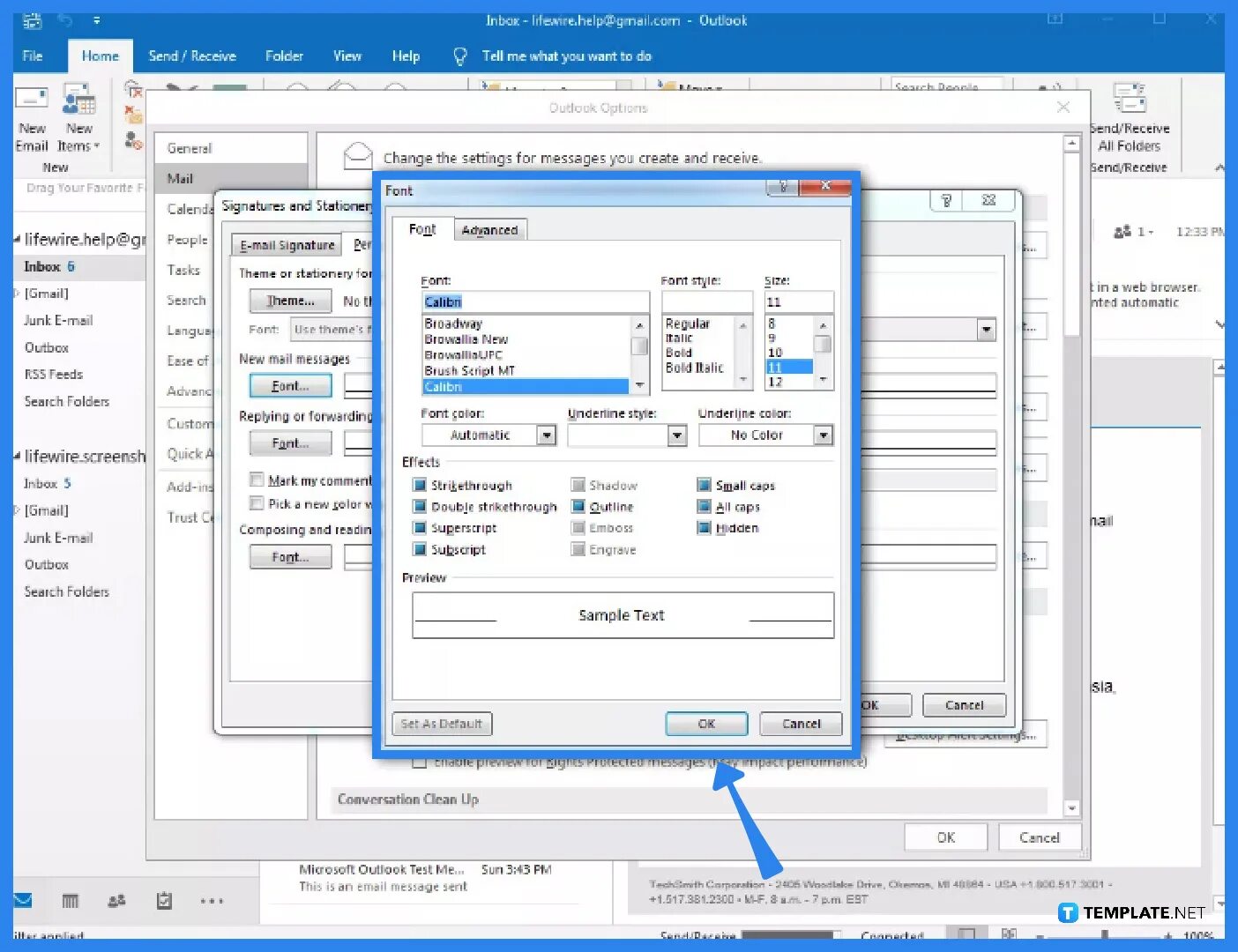Click the Tell me lightbulb icon
The width and height of the screenshot is (1238, 952).
[459, 56]
